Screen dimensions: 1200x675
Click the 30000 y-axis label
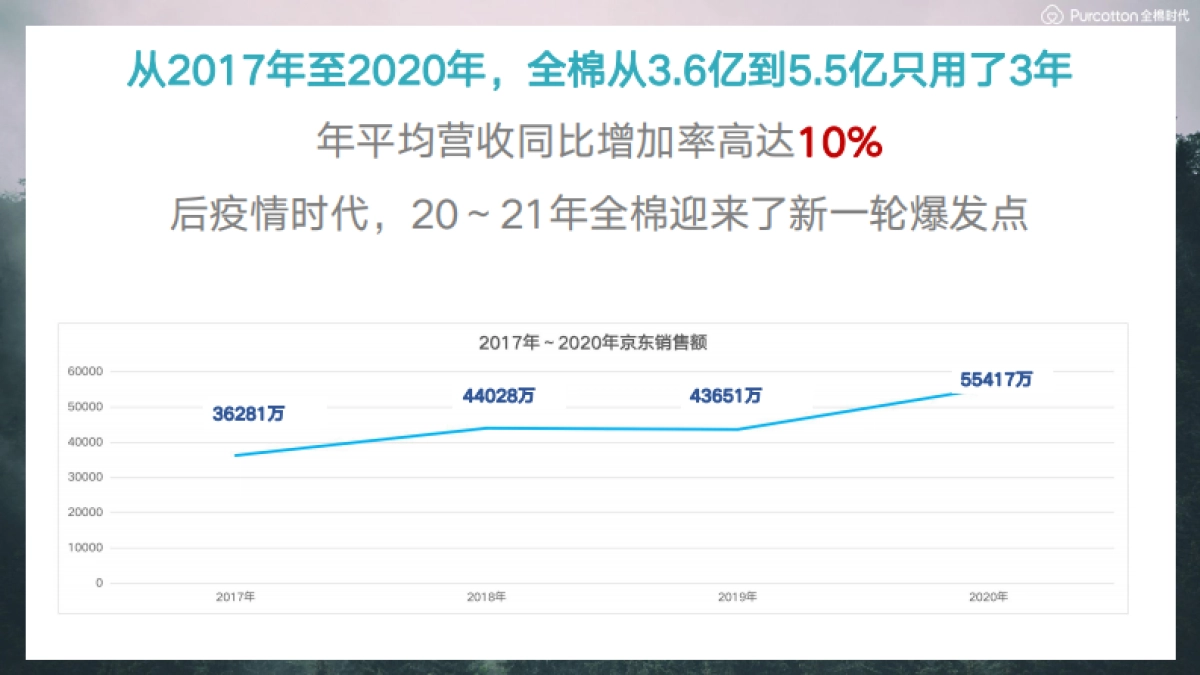[x=85, y=477]
